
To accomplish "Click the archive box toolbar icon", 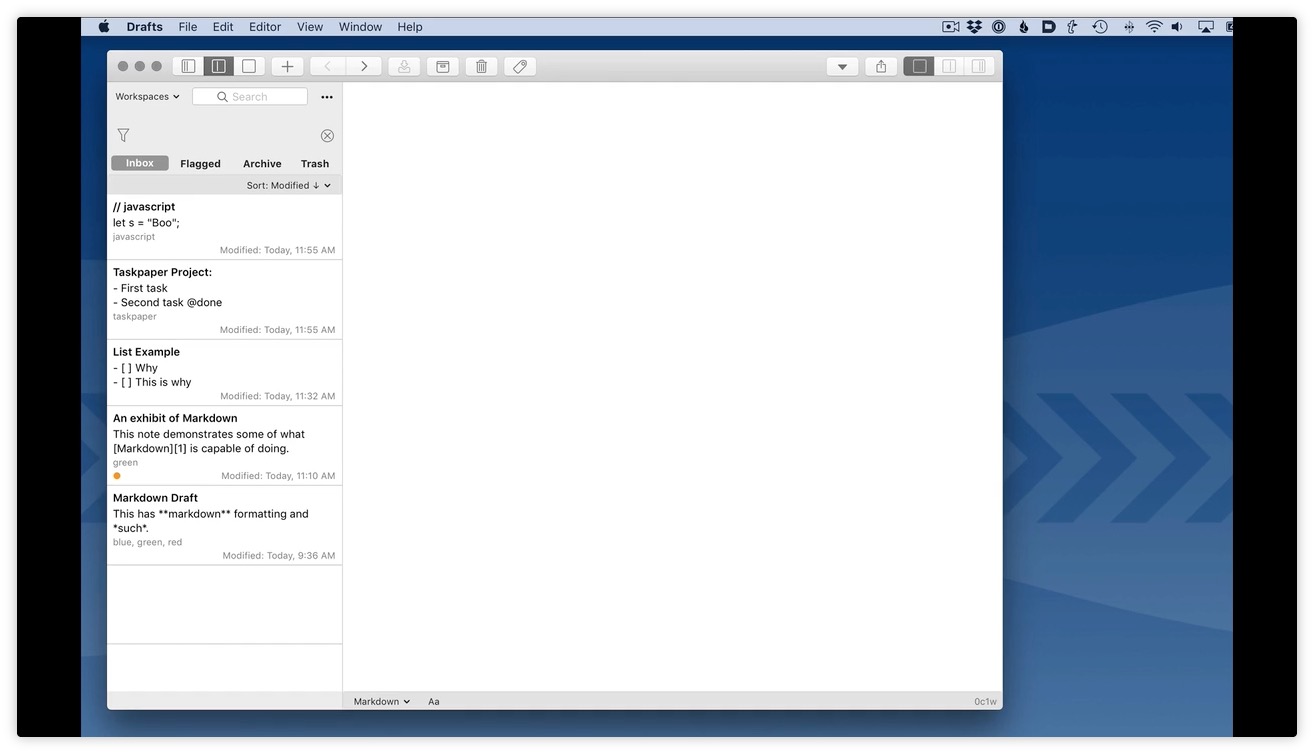I will point(442,67).
